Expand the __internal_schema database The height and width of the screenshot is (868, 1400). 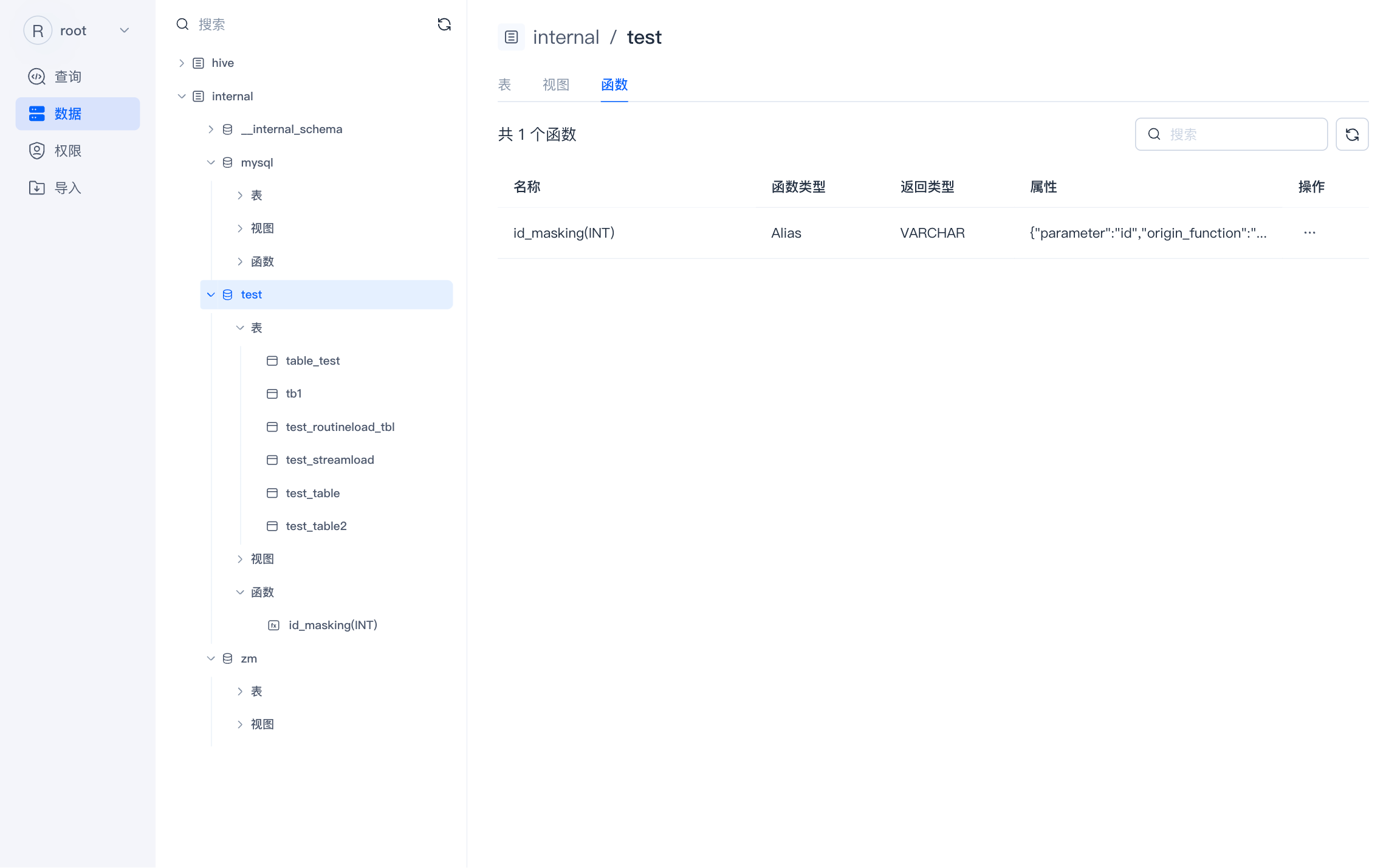(211, 129)
